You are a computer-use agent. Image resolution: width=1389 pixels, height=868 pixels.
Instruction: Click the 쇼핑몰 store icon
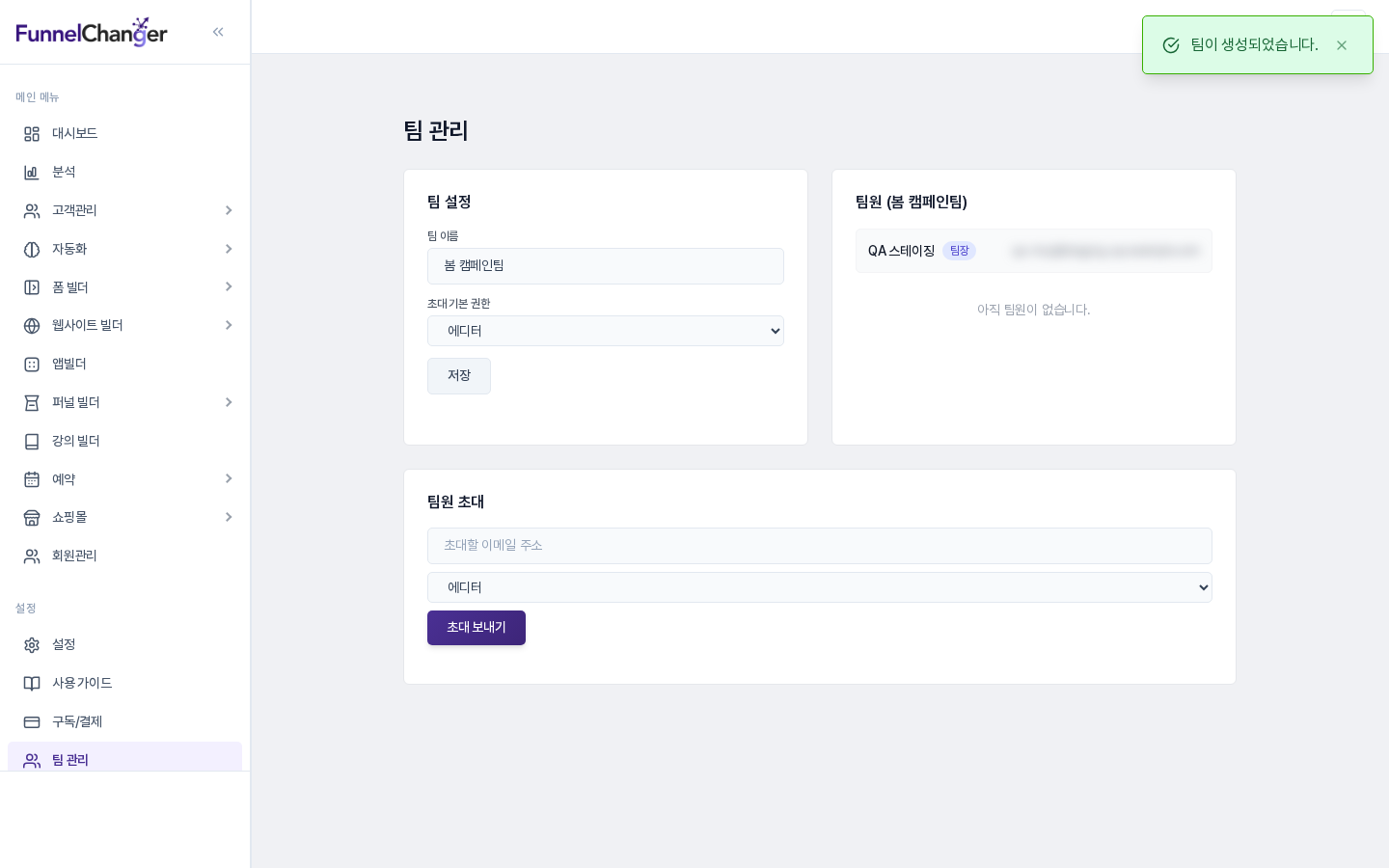[32, 518]
